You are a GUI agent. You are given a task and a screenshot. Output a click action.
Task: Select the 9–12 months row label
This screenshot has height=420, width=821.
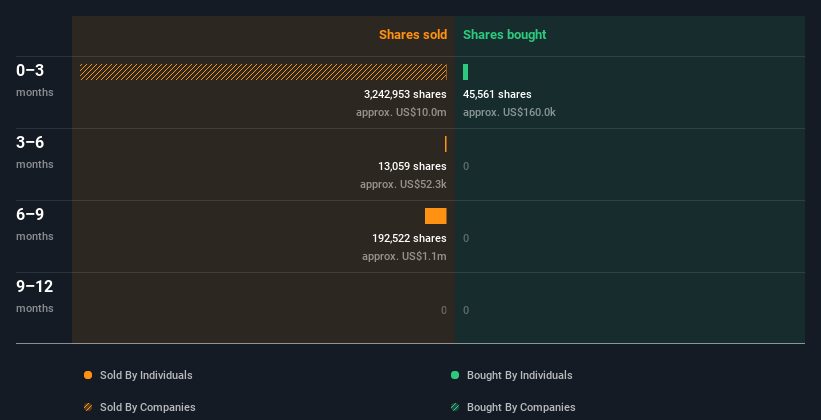(x=34, y=294)
